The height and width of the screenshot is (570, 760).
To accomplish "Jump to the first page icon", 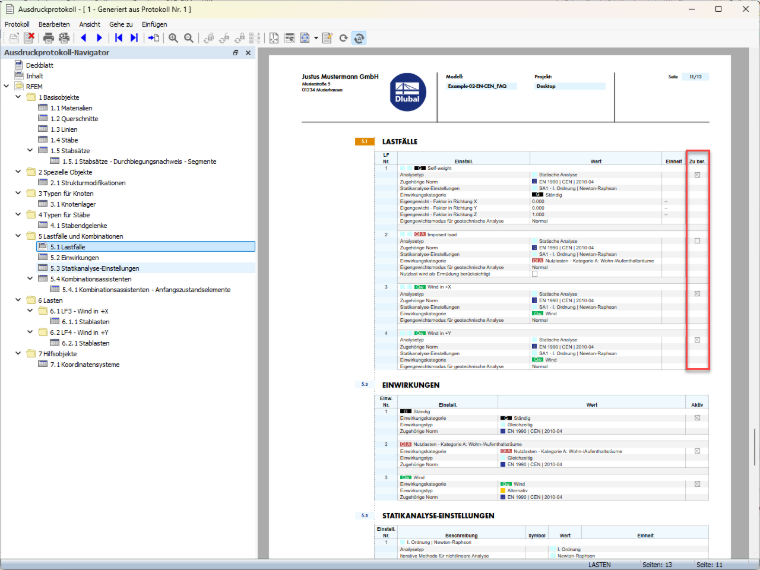I will point(118,38).
